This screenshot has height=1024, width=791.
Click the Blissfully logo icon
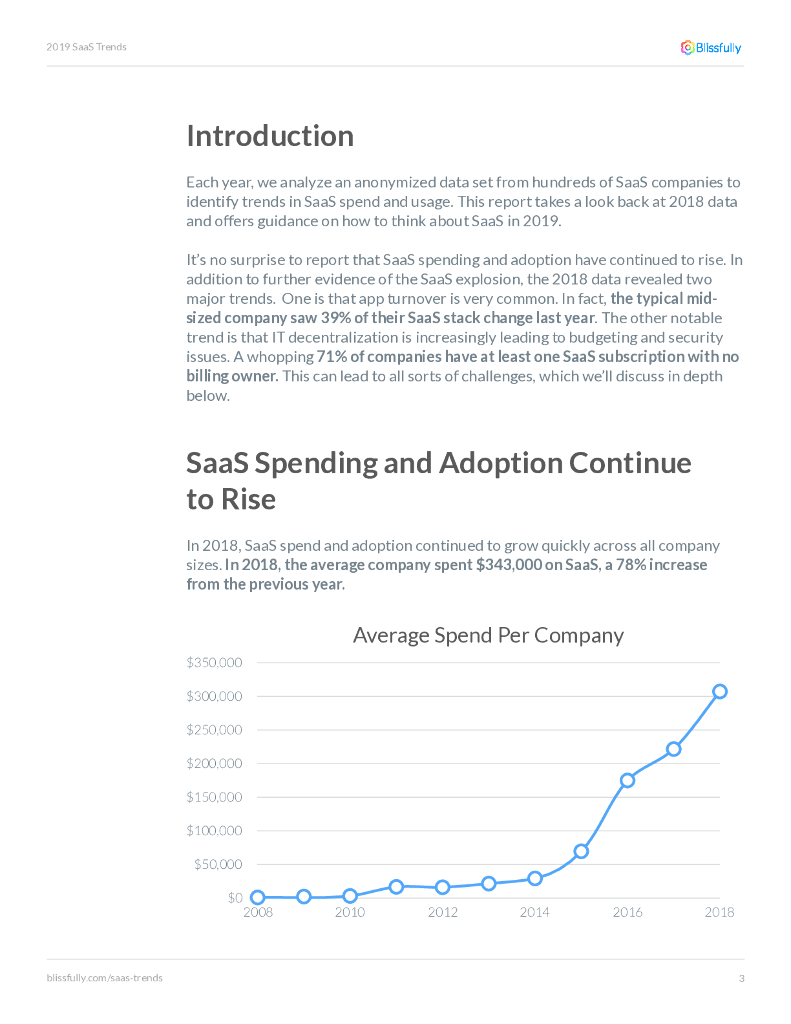click(688, 47)
